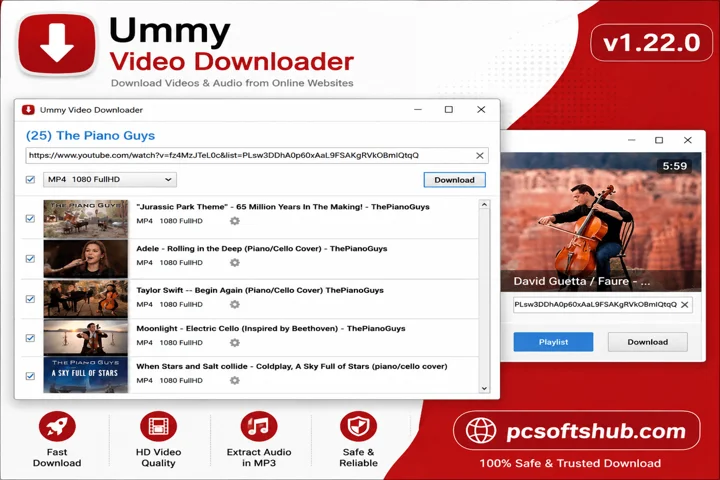Click the scroll down arrow of the video list
The height and width of the screenshot is (480, 720).
(484, 389)
